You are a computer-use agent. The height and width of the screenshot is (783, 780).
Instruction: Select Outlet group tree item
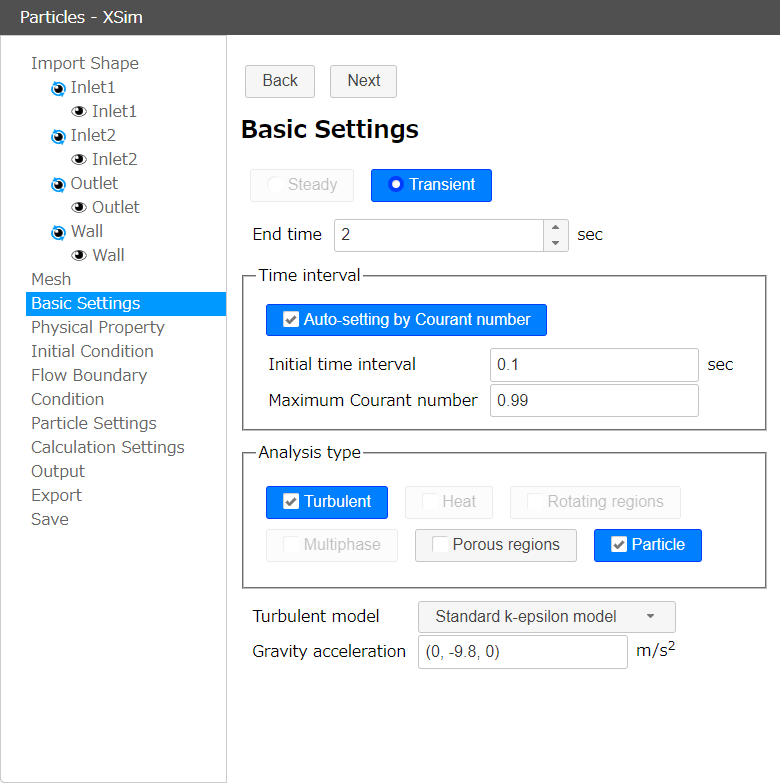94,183
